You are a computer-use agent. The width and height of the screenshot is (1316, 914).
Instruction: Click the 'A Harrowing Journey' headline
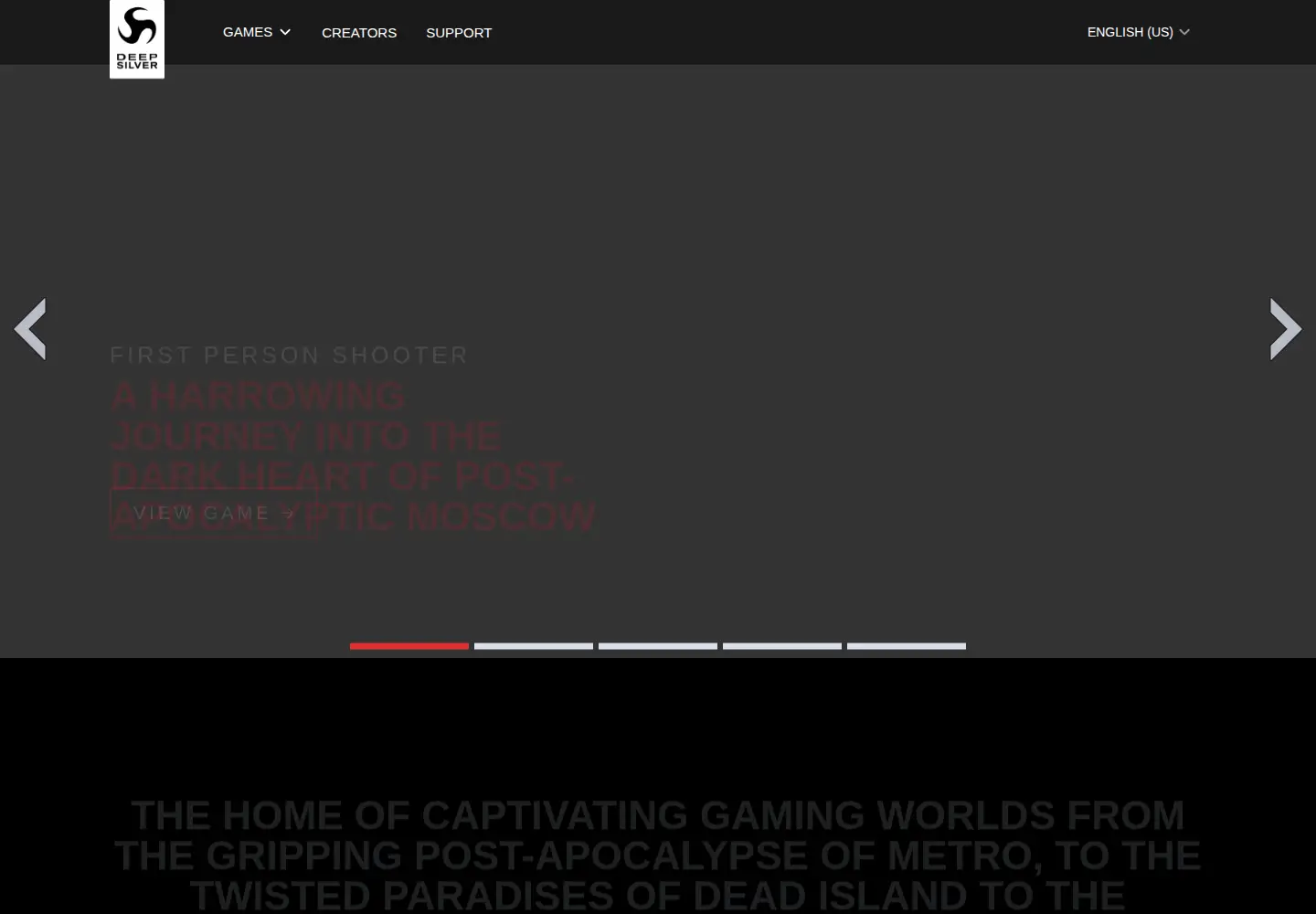pos(353,456)
